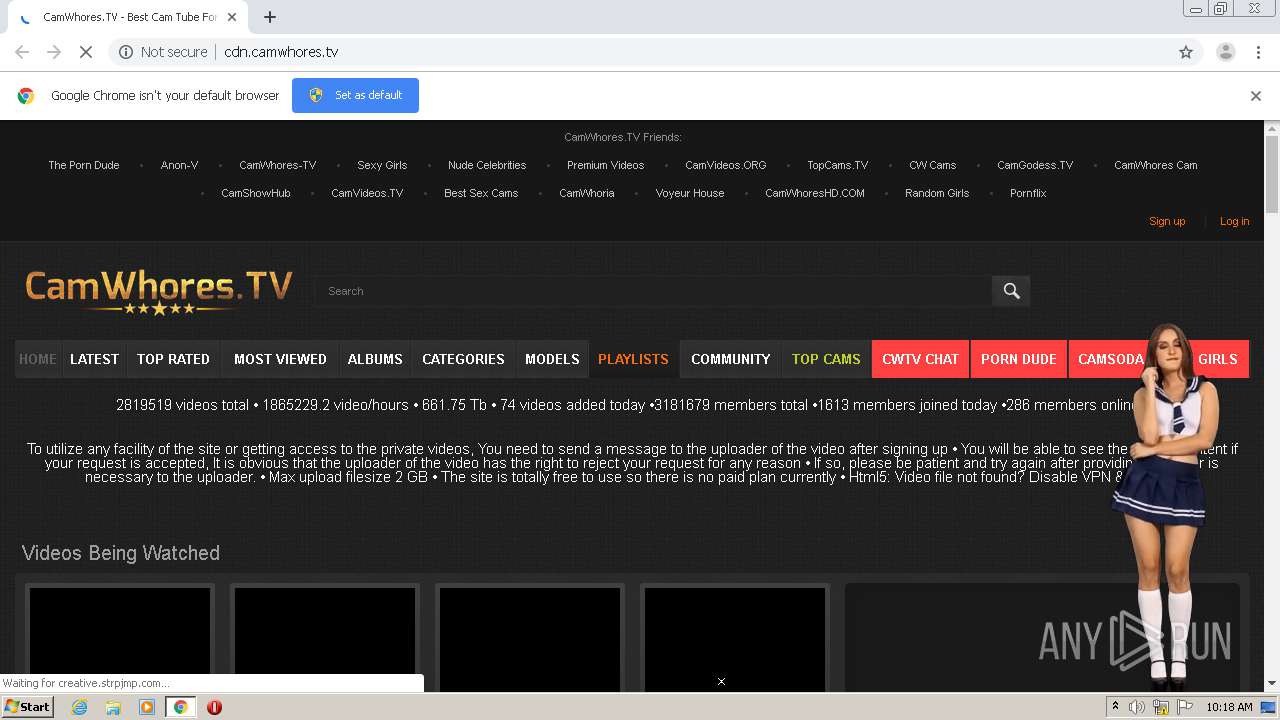This screenshot has width=1280, height=720.
Task: Open File Explorer from taskbar
Action: coord(113,707)
